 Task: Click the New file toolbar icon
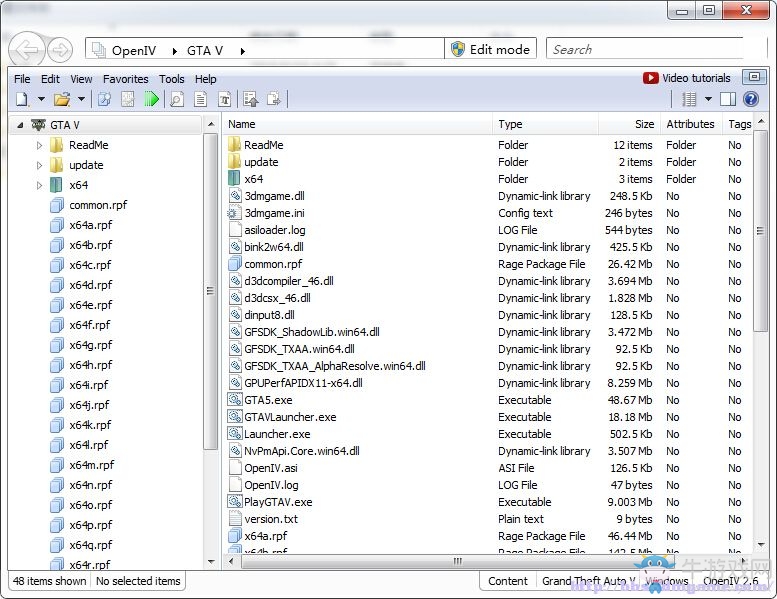tap(22, 99)
